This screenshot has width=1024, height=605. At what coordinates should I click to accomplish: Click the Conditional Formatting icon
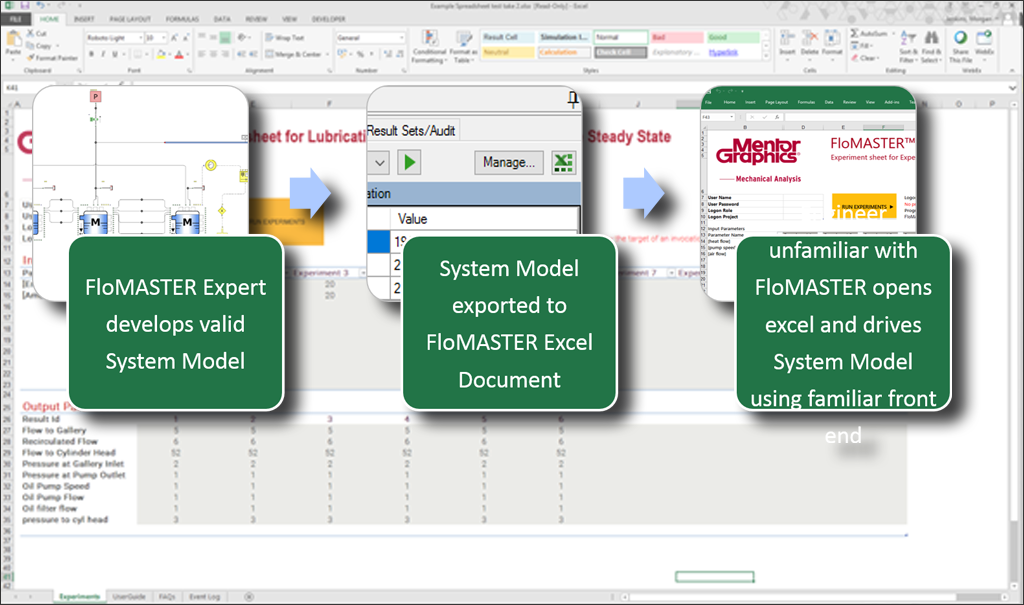[430, 40]
